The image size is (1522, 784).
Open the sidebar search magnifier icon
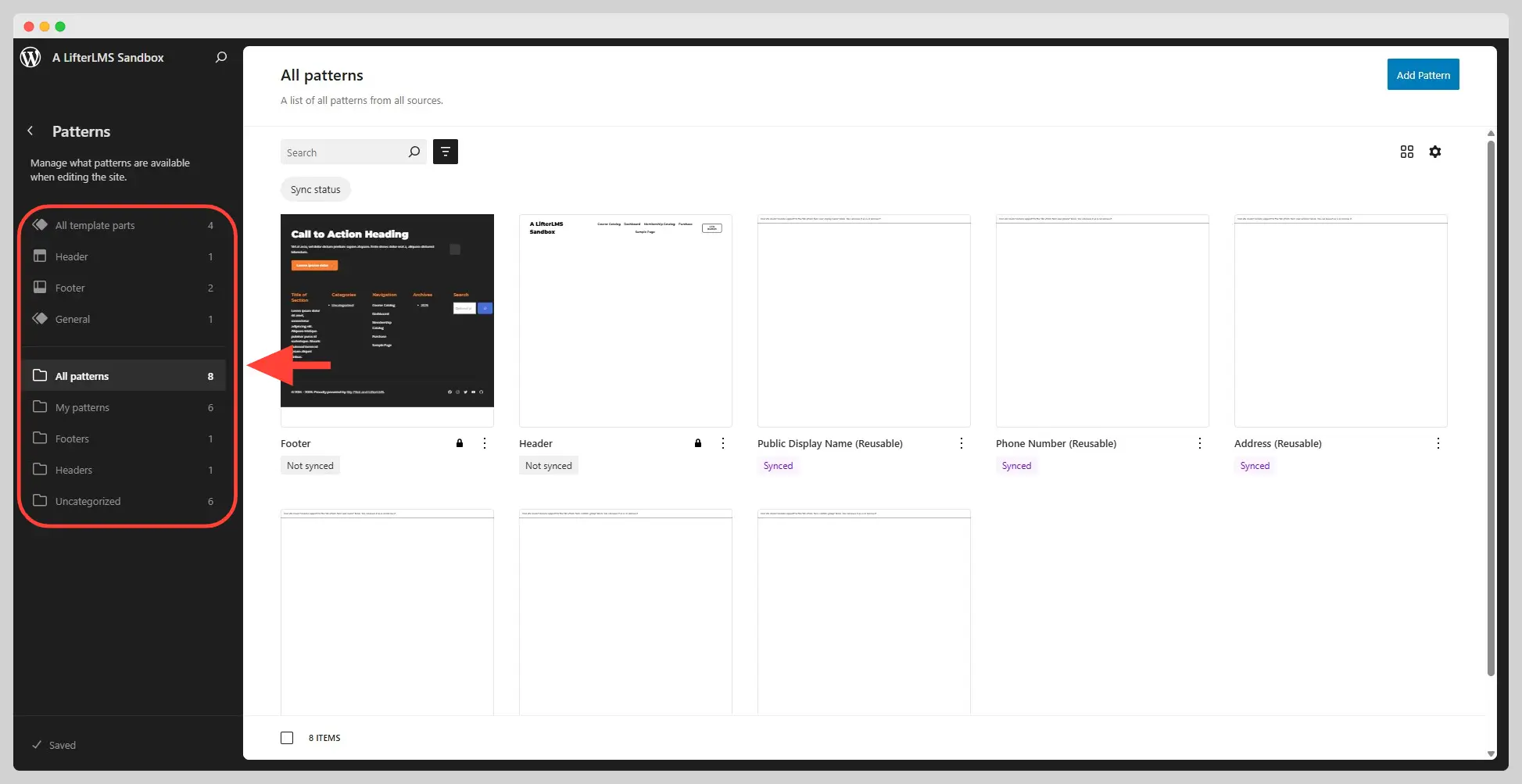(221, 57)
